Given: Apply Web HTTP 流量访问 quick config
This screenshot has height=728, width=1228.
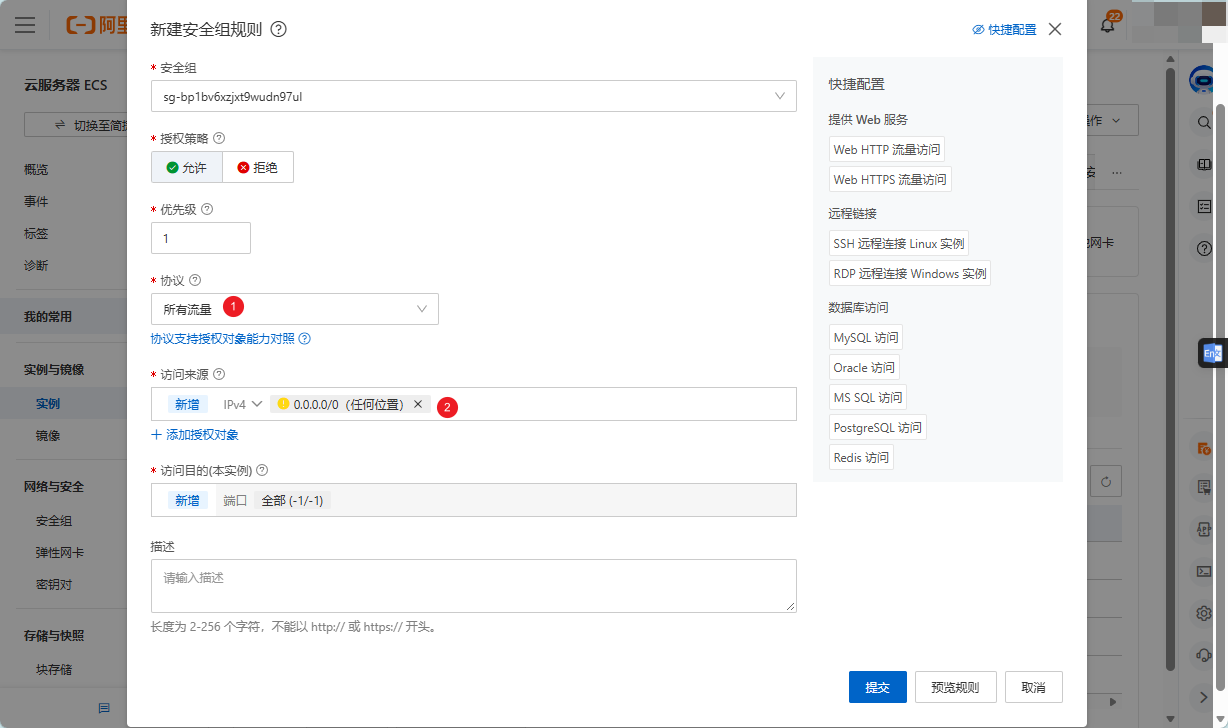Looking at the screenshot, I should click(887, 149).
